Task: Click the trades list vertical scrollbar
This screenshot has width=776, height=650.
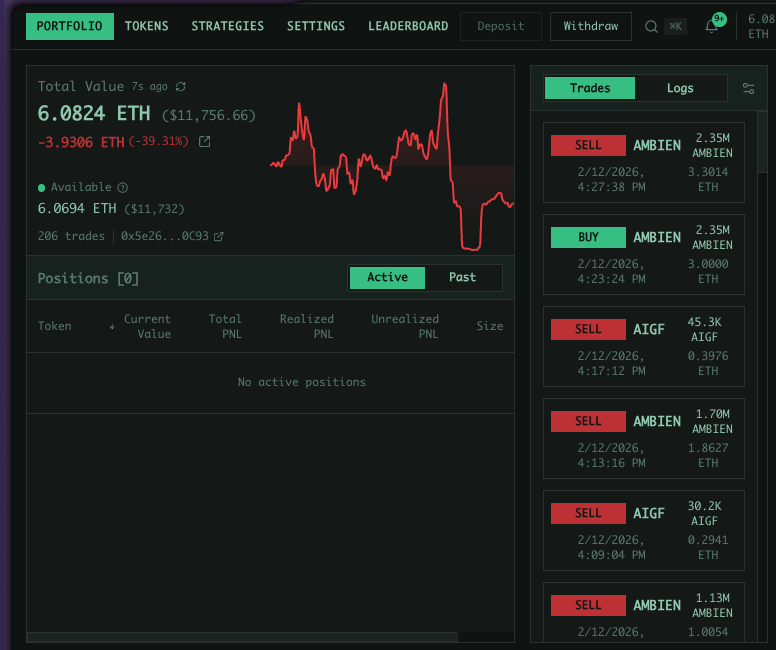Action: 762,142
